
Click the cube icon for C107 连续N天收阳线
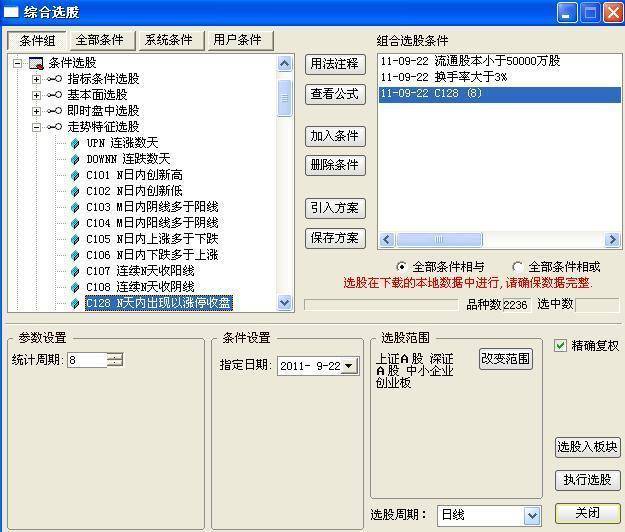(x=75, y=271)
